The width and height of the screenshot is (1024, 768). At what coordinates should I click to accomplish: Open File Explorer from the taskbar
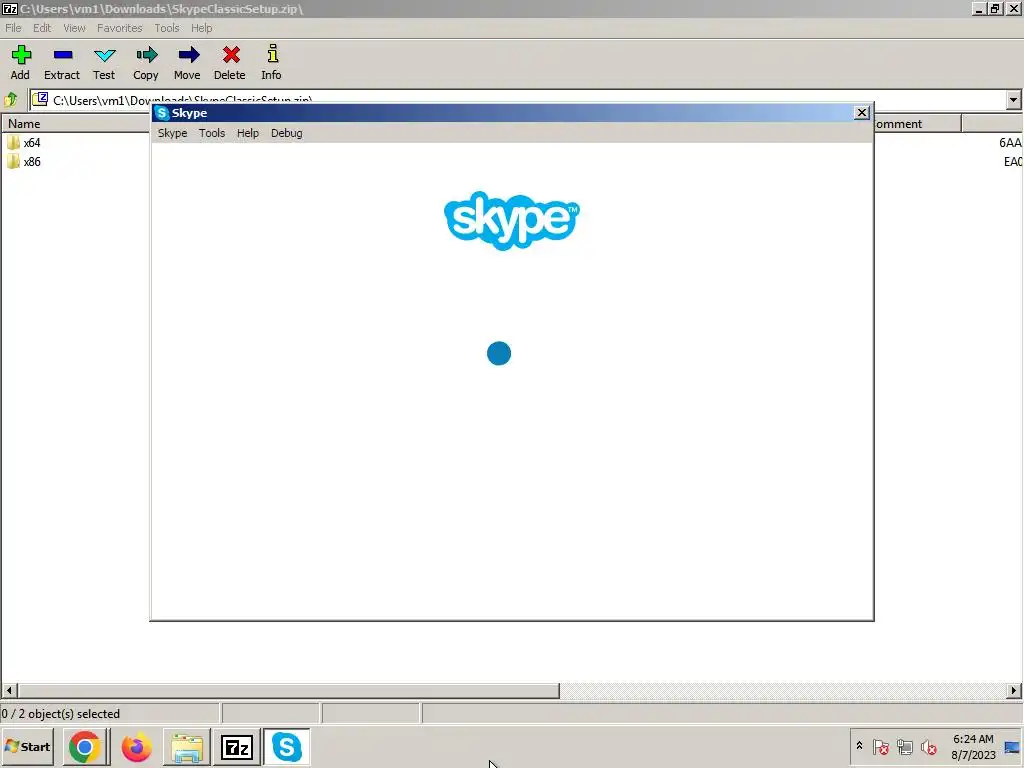click(187, 747)
